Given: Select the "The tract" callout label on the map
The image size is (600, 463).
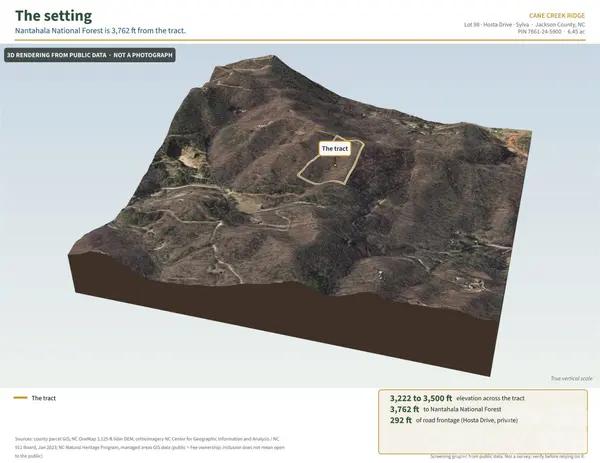Looking at the screenshot, I should click(335, 148).
